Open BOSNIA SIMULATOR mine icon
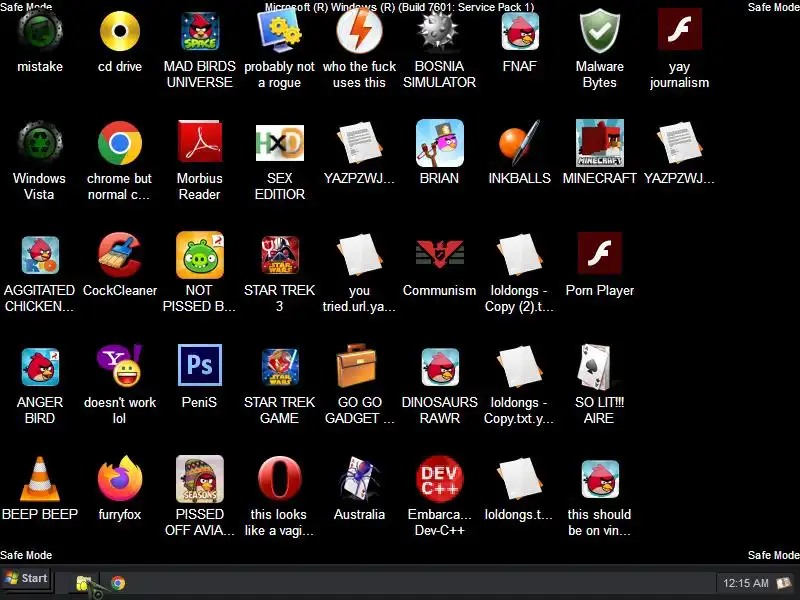 pyautogui.click(x=439, y=31)
